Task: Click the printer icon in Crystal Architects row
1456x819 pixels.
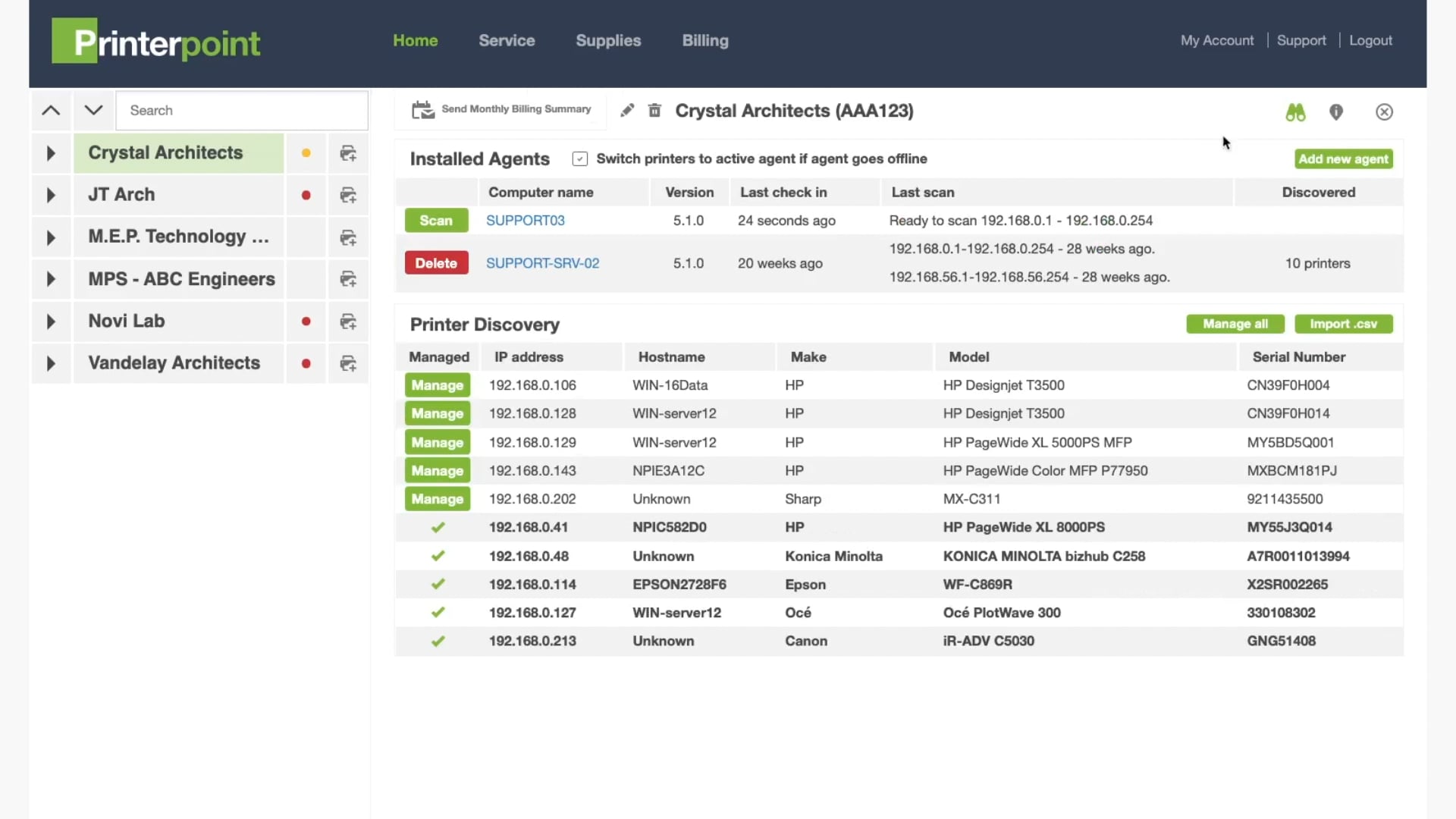Action: pos(348,153)
